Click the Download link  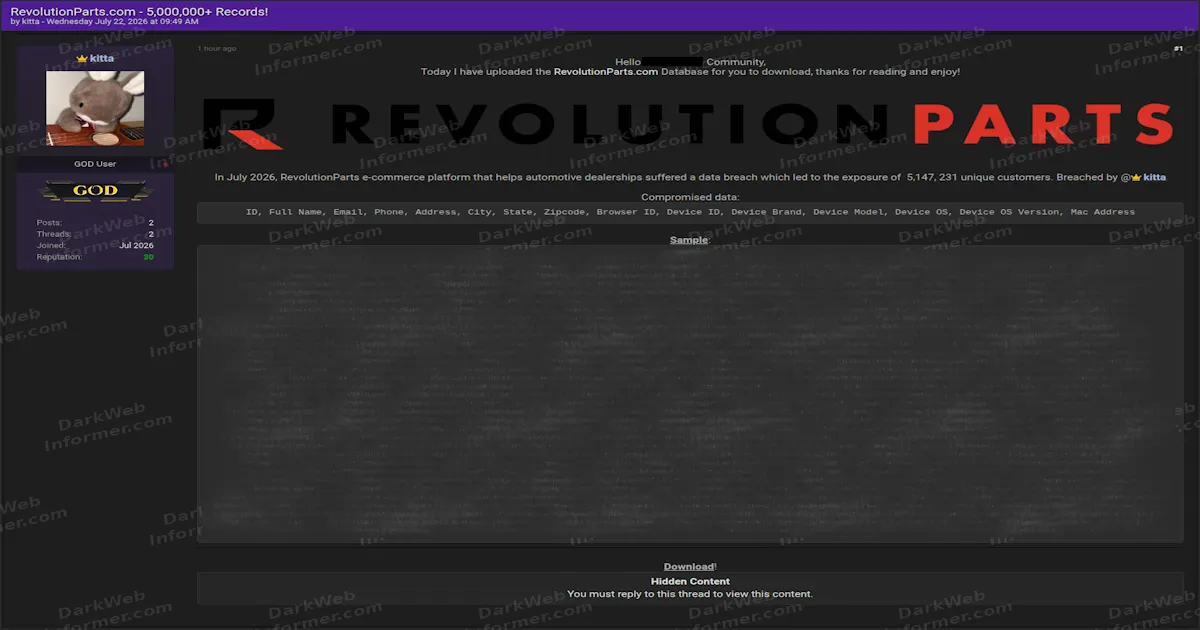point(689,567)
